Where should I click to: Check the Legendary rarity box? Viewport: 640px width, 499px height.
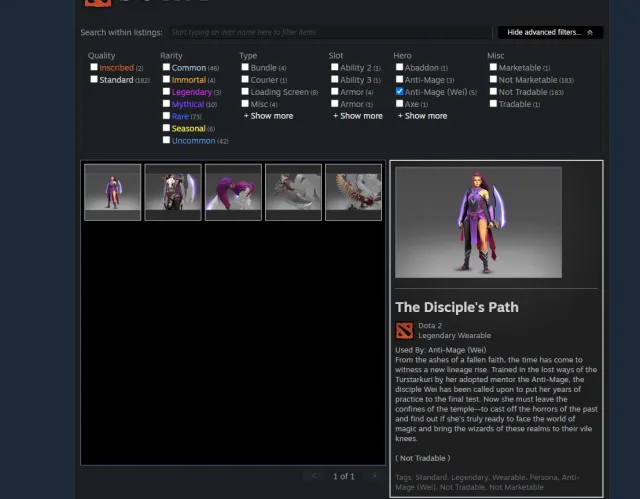tap(166, 91)
